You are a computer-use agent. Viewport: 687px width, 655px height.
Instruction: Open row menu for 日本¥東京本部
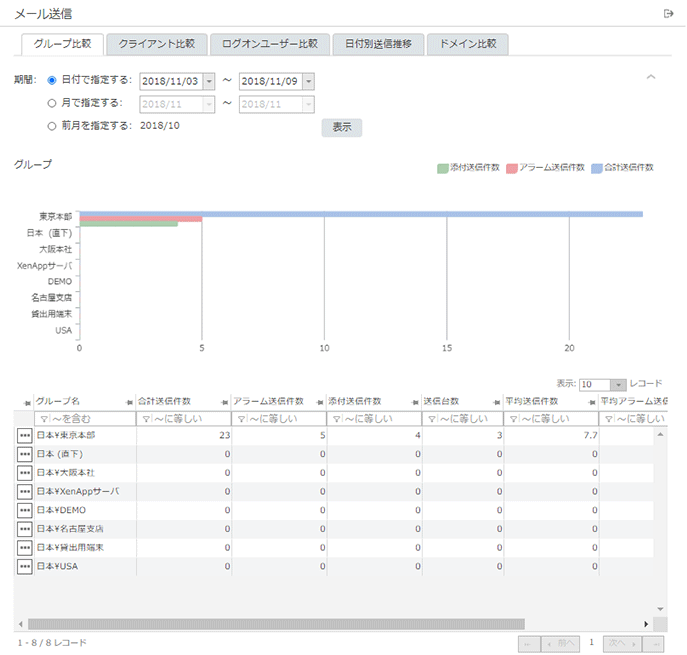pyautogui.click(x=25, y=436)
